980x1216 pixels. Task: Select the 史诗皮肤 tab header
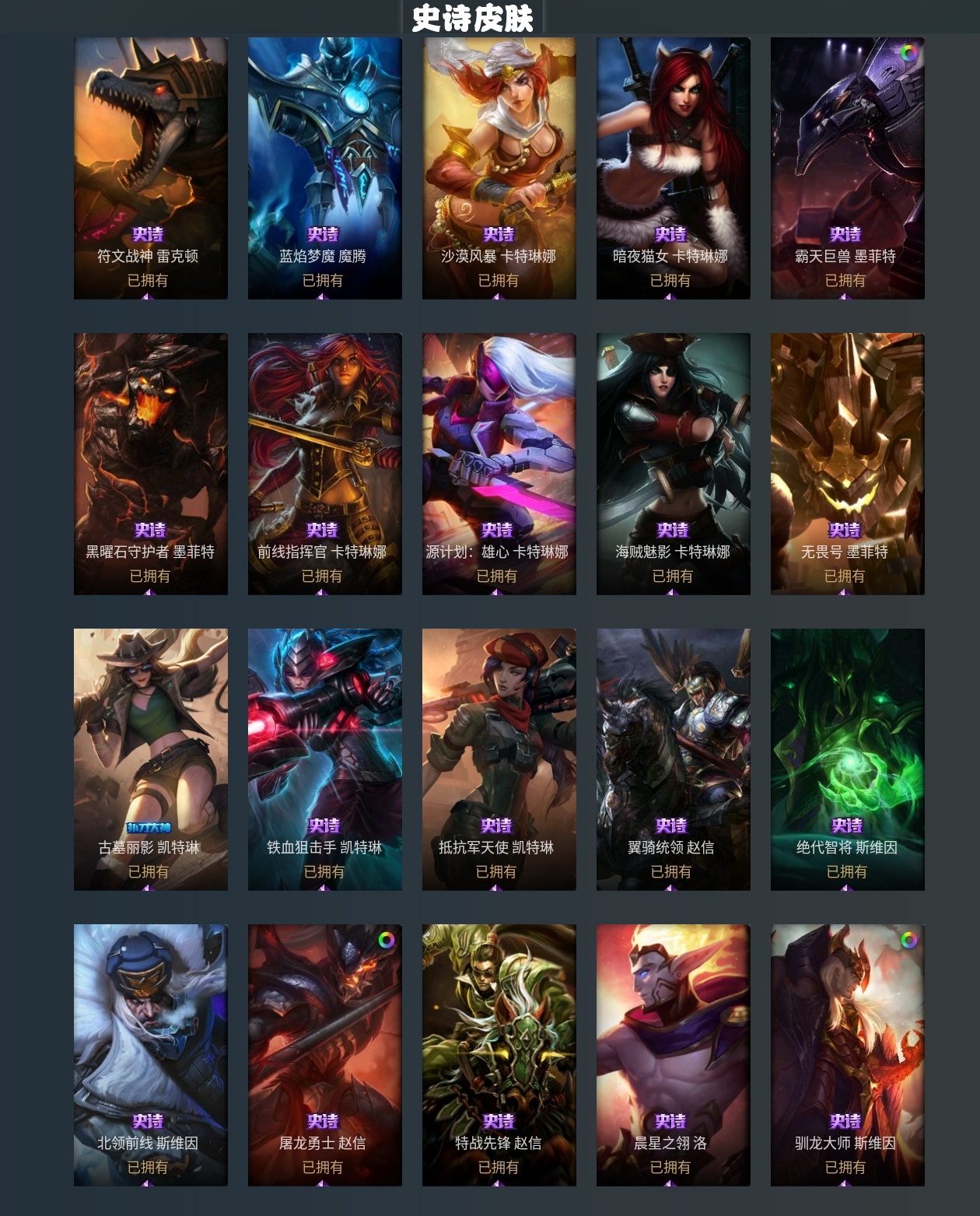(473, 18)
